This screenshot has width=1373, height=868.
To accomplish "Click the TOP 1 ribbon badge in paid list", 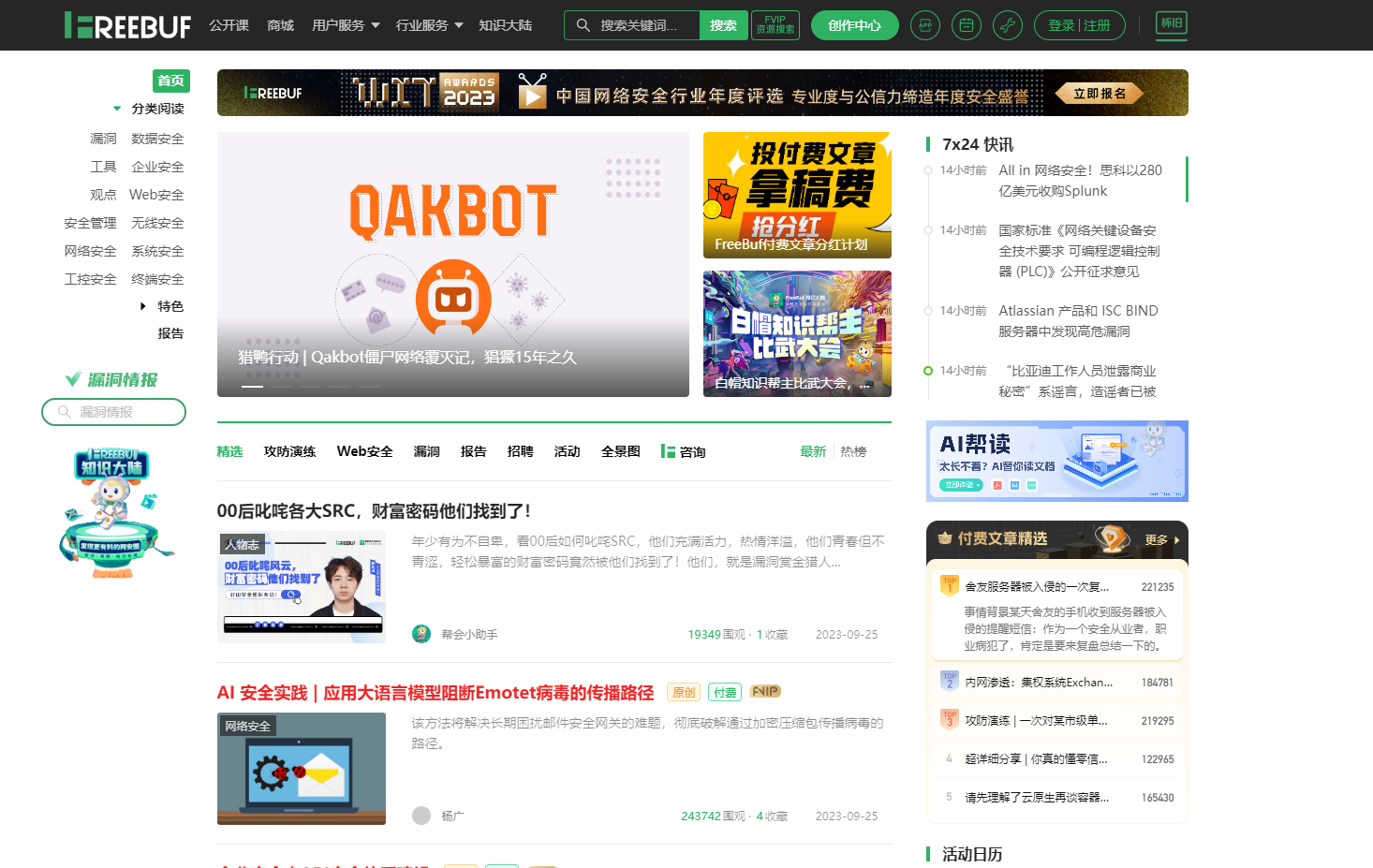I will click(x=950, y=585).
